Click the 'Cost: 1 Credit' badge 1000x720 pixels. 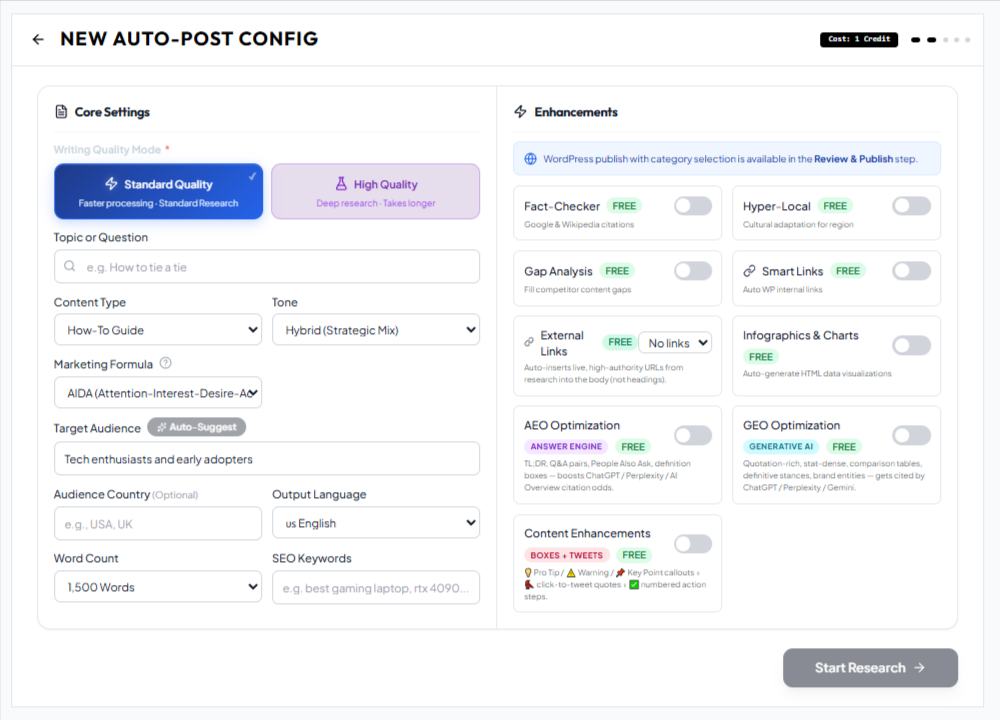pos(859,40)
